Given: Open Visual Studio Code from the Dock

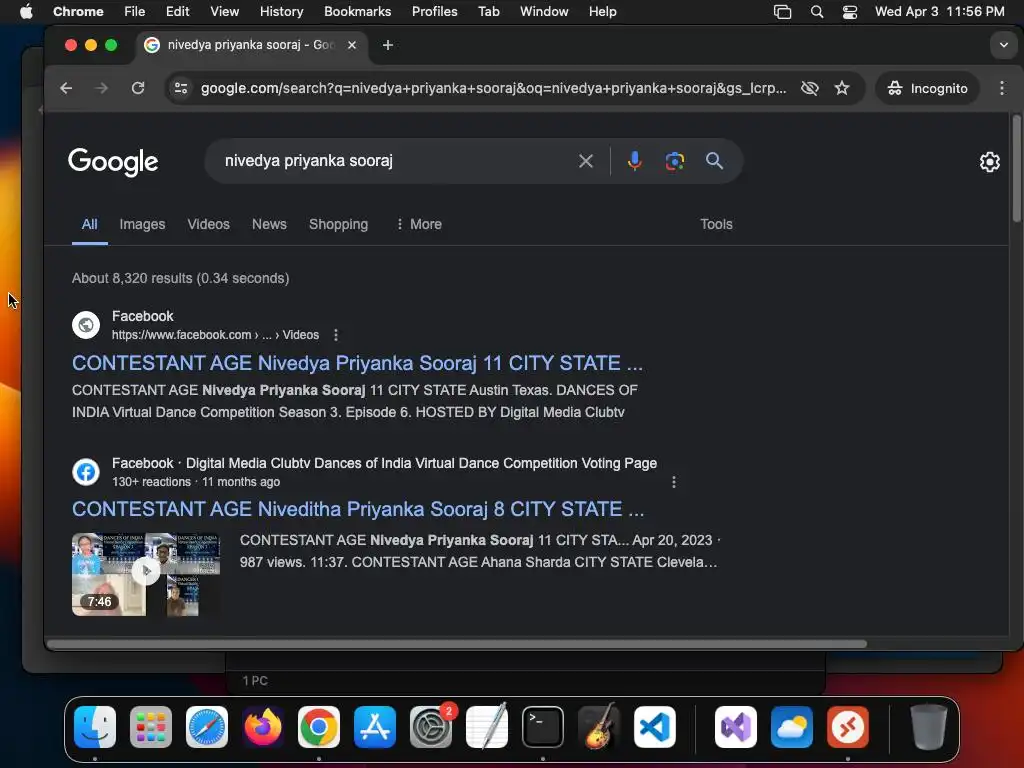Looking at the screenshot, I should pyautogui.click(x=655, y=727).
